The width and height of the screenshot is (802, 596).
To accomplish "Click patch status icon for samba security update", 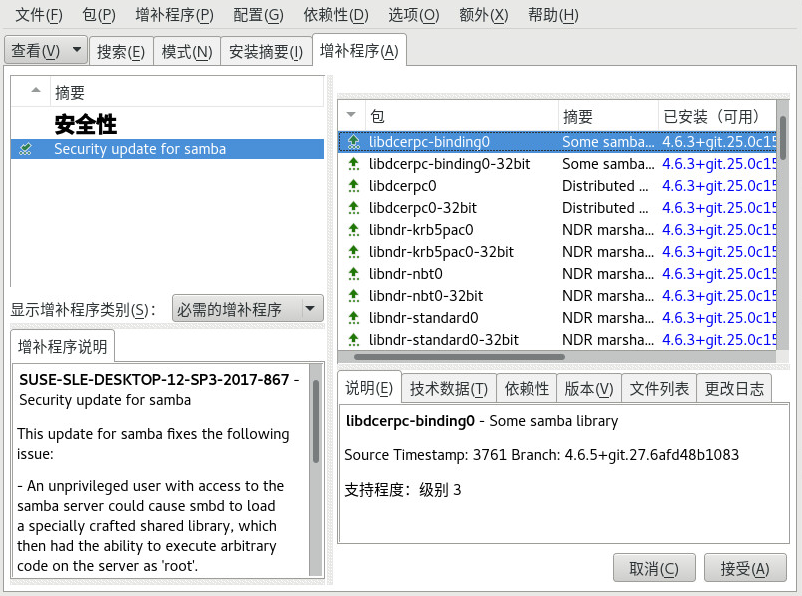I will pos(26,149).
